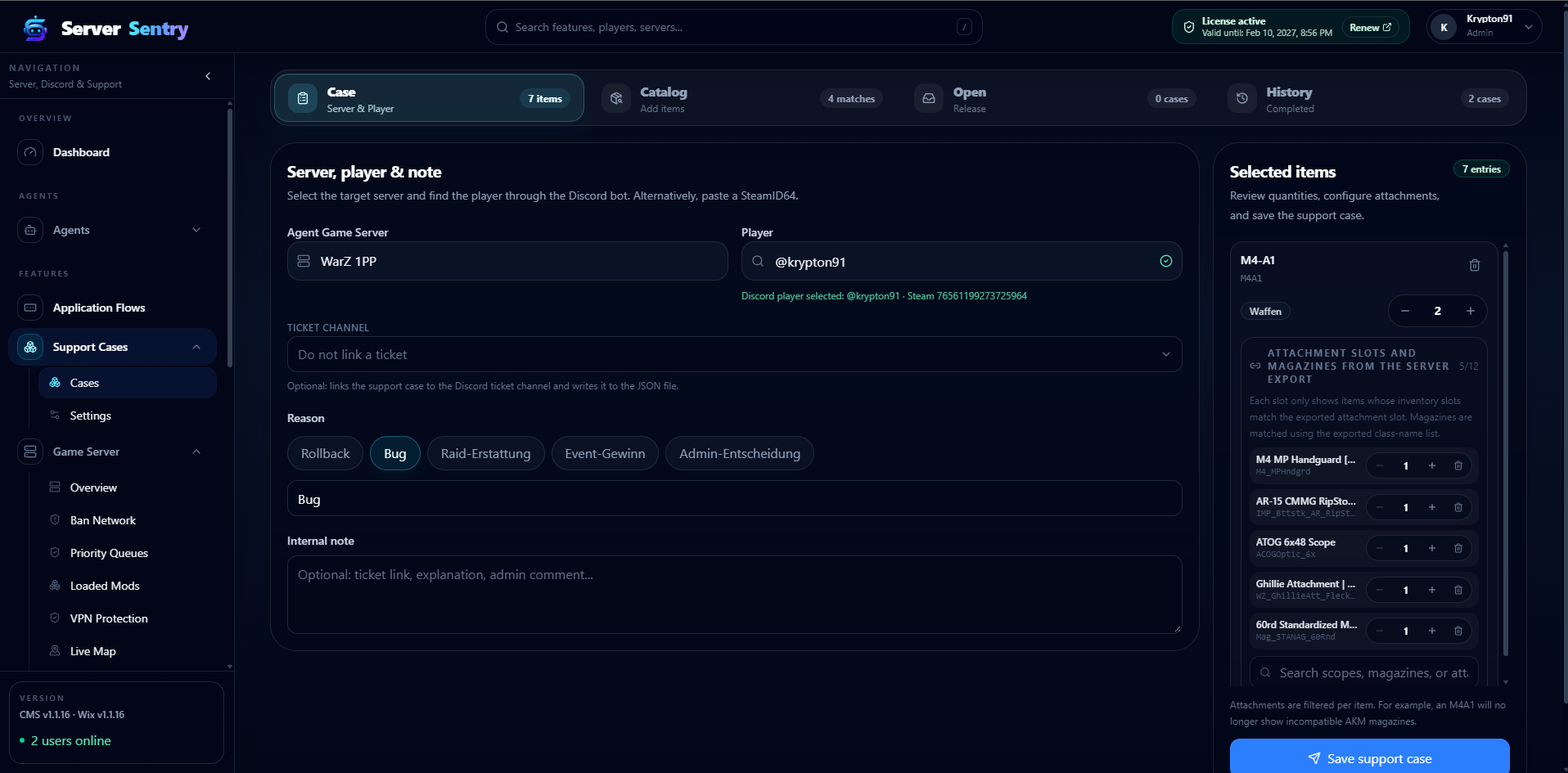Increase M4 MP Handguard quantity
The width and height of the screenshot is (1568, 773).
coord(1432,465)
